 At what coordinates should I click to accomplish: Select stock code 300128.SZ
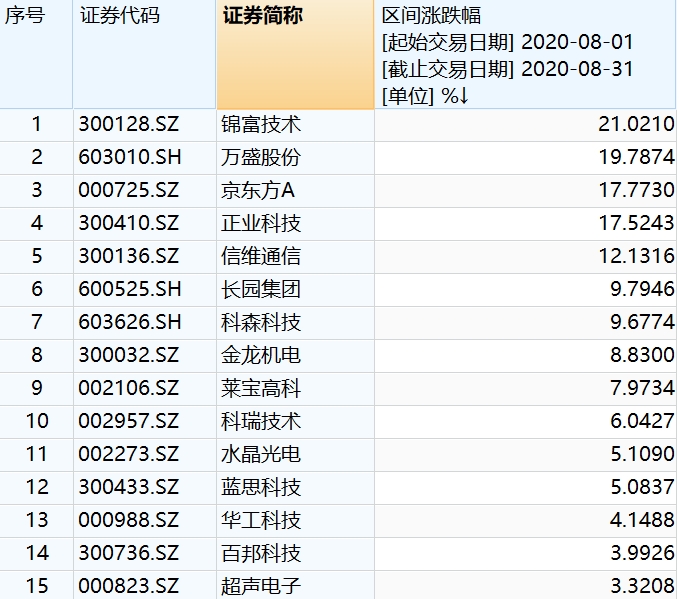click(129, 125)
